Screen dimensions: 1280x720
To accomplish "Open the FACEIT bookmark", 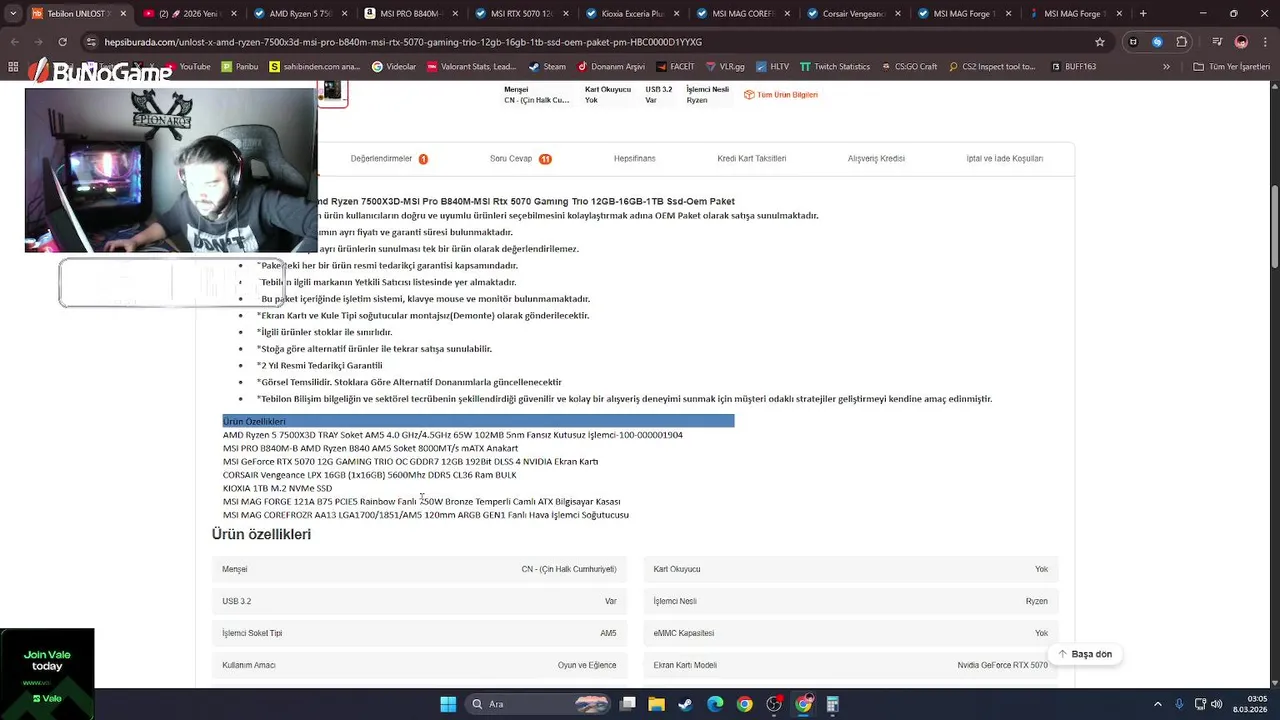I will tap(675, 67).
